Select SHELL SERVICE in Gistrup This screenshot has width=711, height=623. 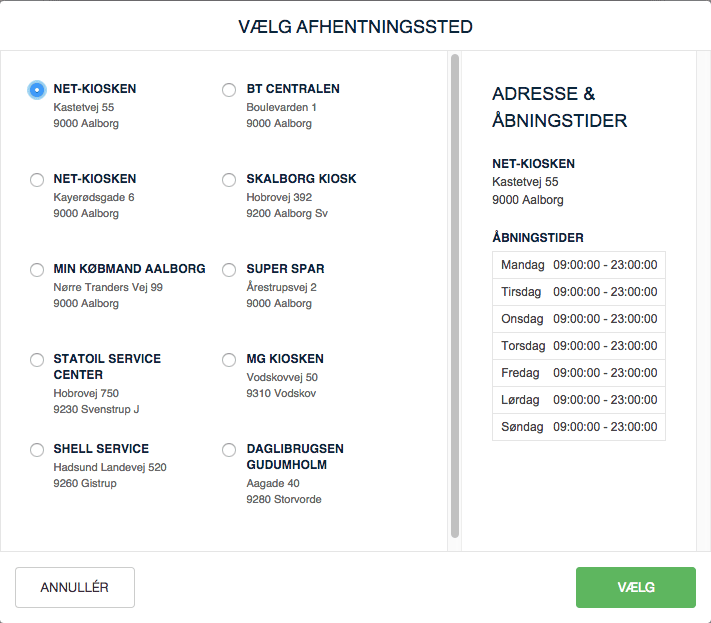click(x=37, y=450)
